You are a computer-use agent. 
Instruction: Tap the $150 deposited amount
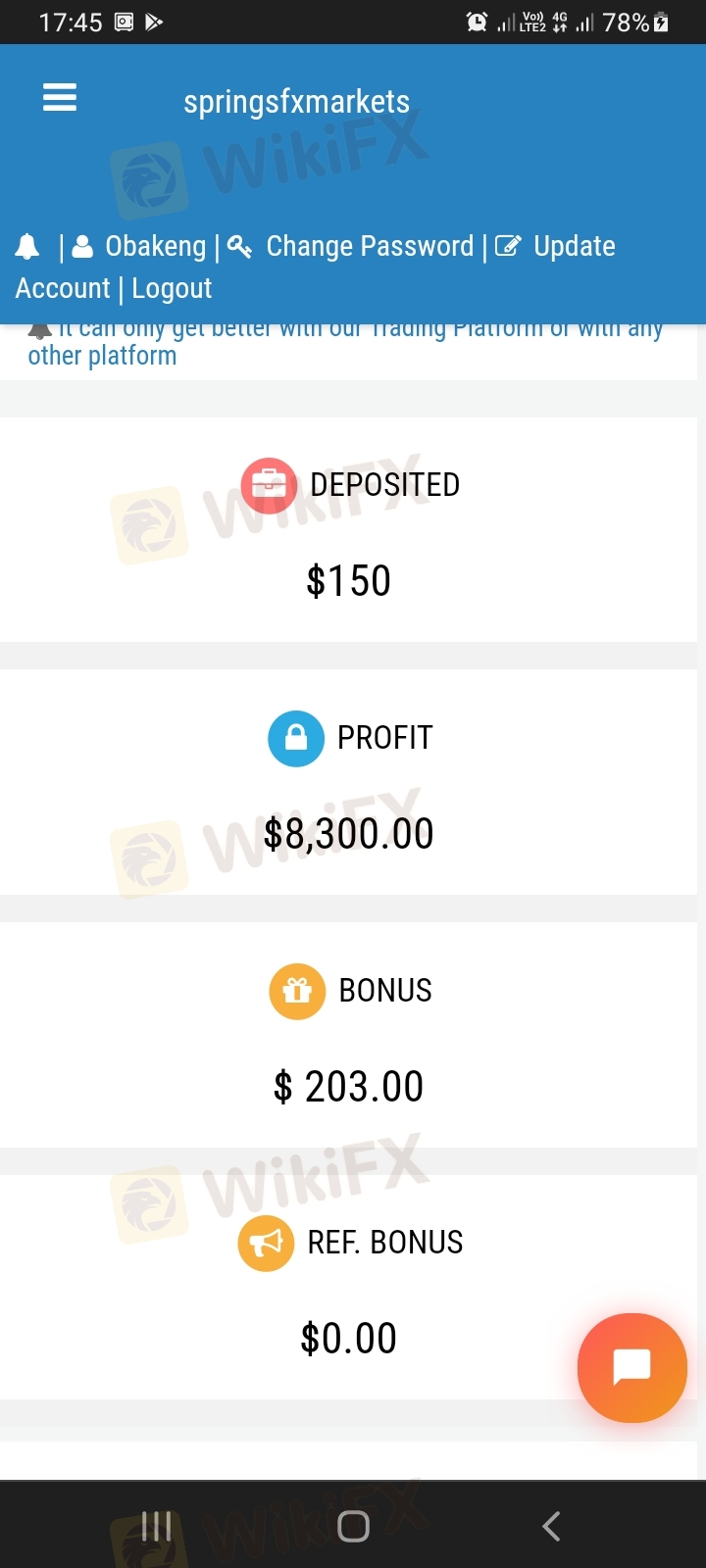click(x=348, y=581)
